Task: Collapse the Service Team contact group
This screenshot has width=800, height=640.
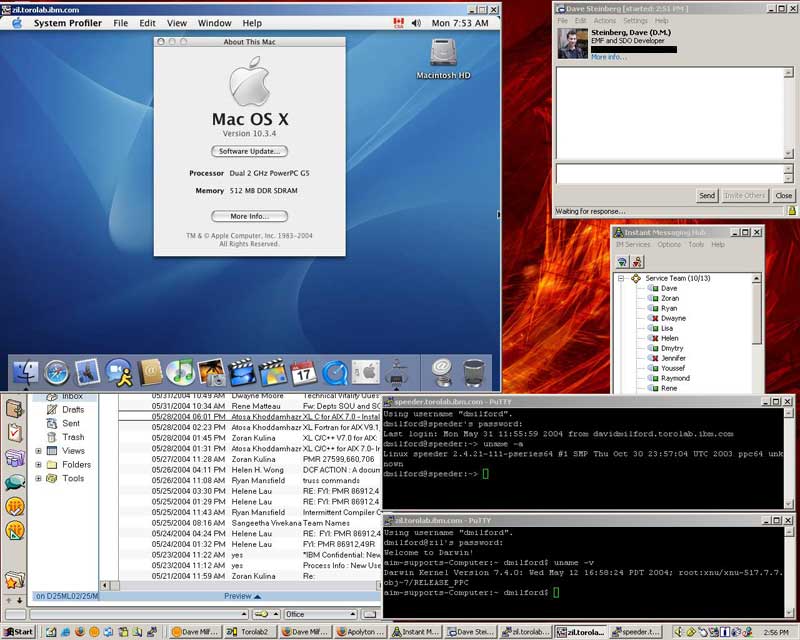Action: [x=621, y=278]
